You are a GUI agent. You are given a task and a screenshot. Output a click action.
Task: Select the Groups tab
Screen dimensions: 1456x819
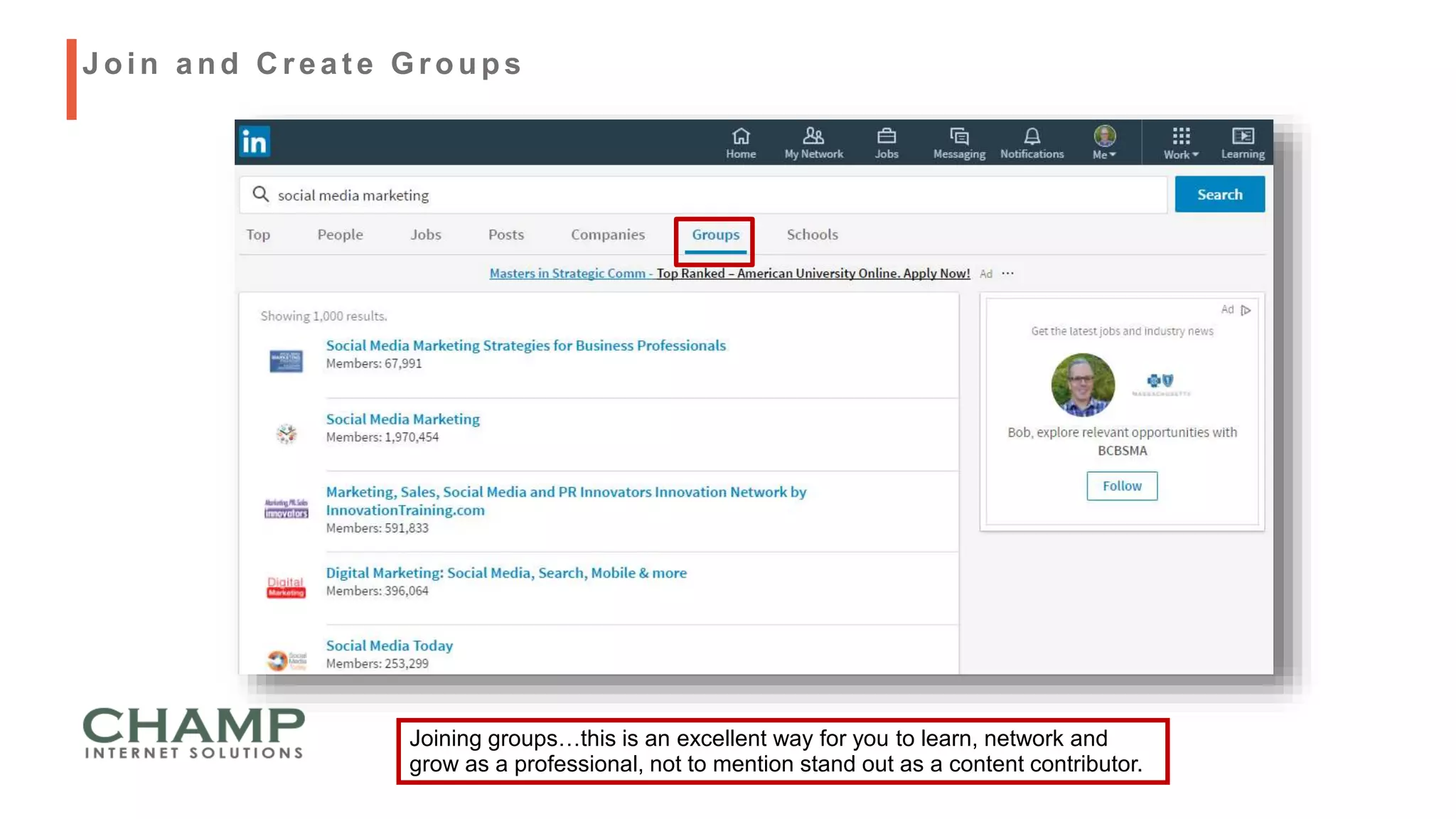[715, 235]
